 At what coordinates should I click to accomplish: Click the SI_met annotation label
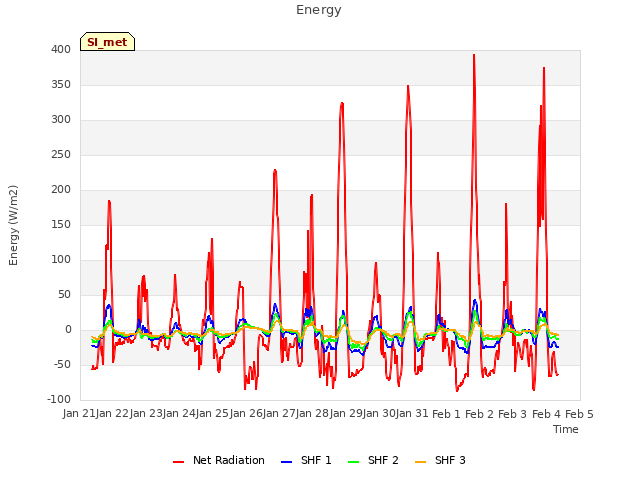(107, 42)
